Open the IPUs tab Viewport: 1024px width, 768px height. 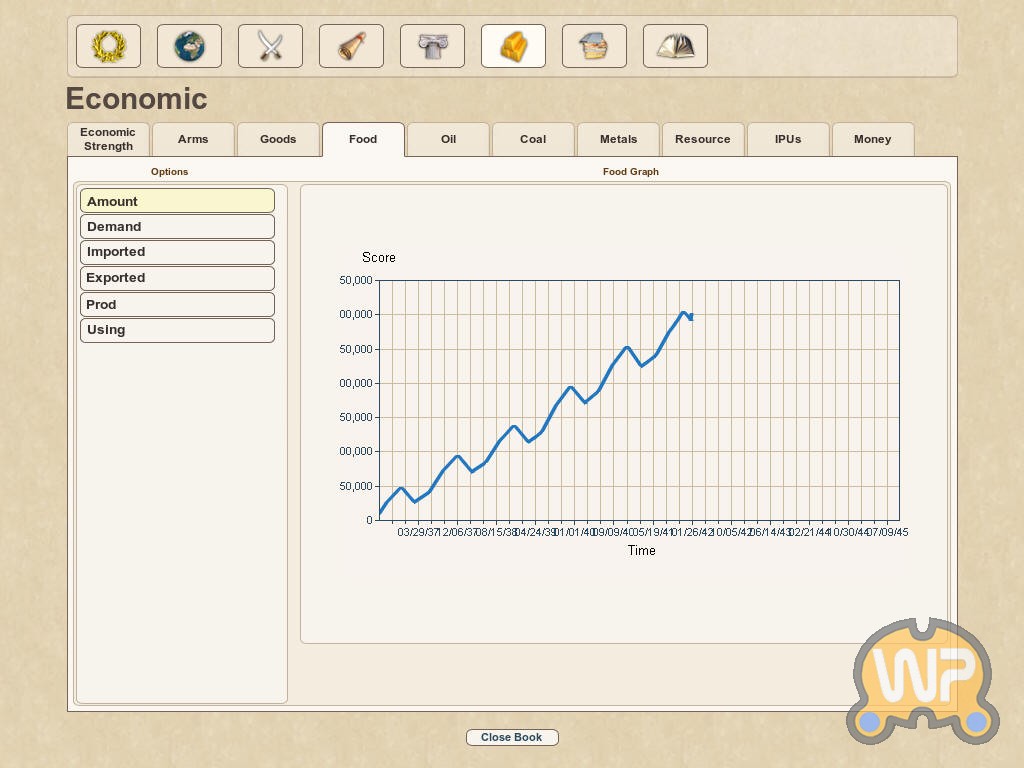tap(787, 139)
